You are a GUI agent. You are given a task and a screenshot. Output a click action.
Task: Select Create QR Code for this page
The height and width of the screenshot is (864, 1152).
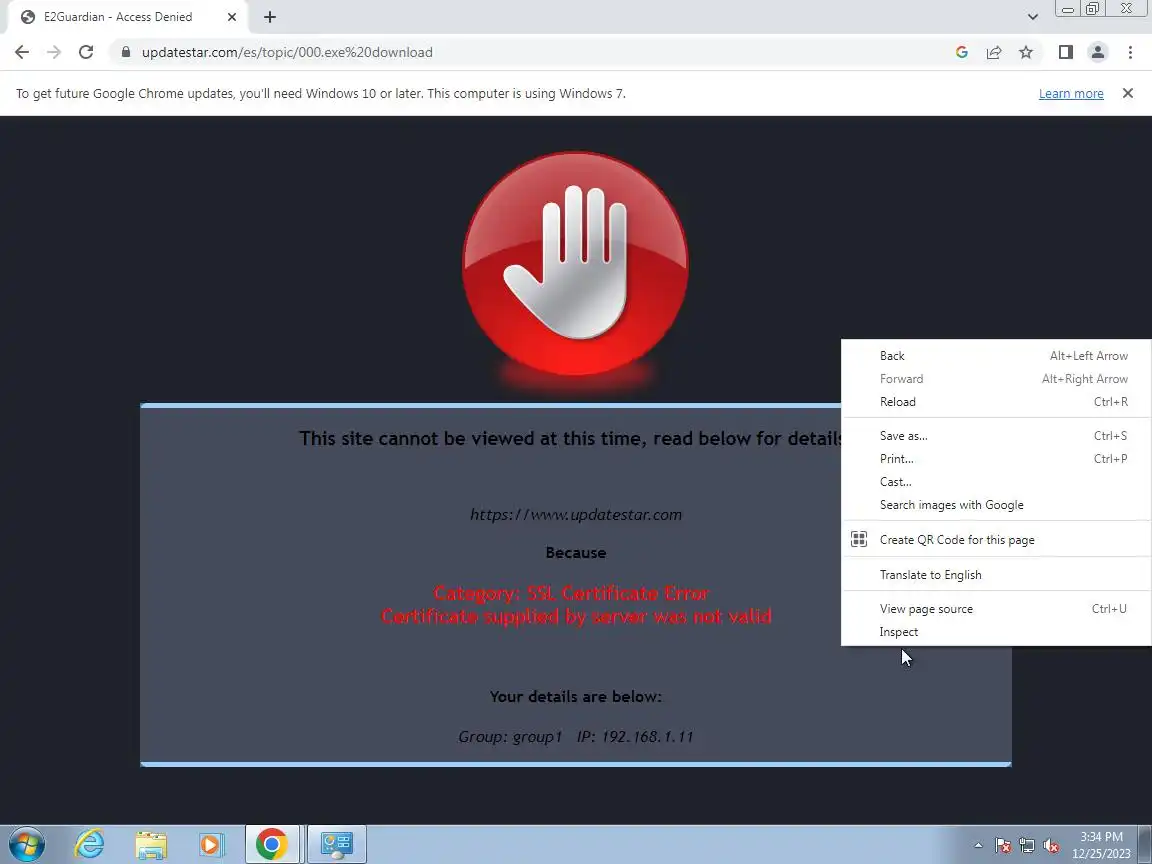[x=996, y=540]
